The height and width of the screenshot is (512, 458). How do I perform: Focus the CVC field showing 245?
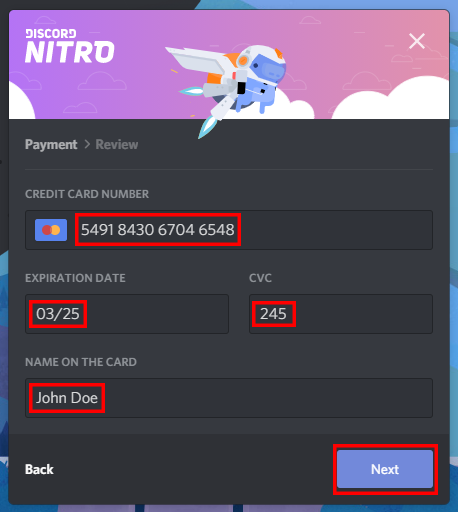341,314
